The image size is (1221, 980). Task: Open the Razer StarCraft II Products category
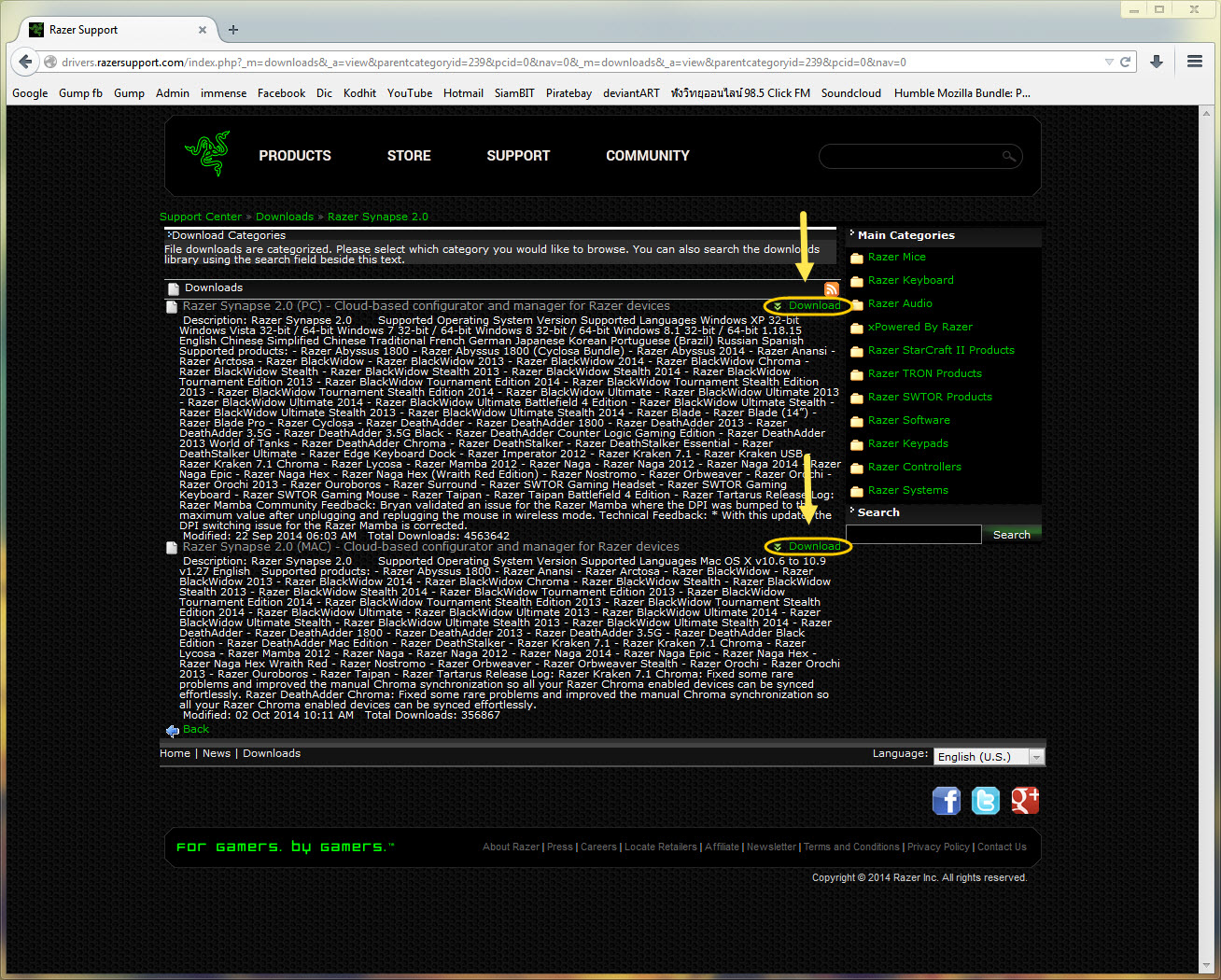(941, 351)
